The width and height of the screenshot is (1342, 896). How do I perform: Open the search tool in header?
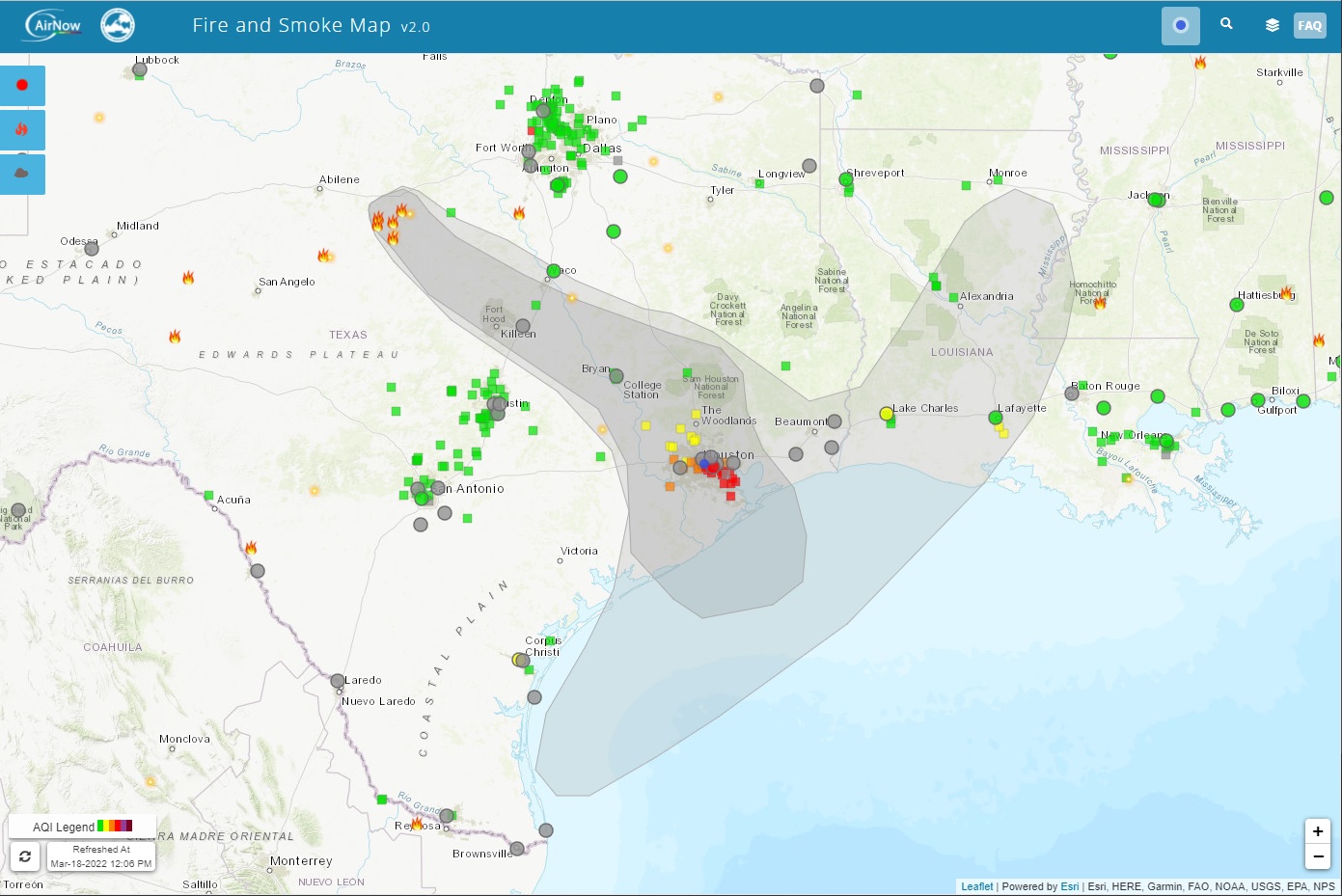1226,23
